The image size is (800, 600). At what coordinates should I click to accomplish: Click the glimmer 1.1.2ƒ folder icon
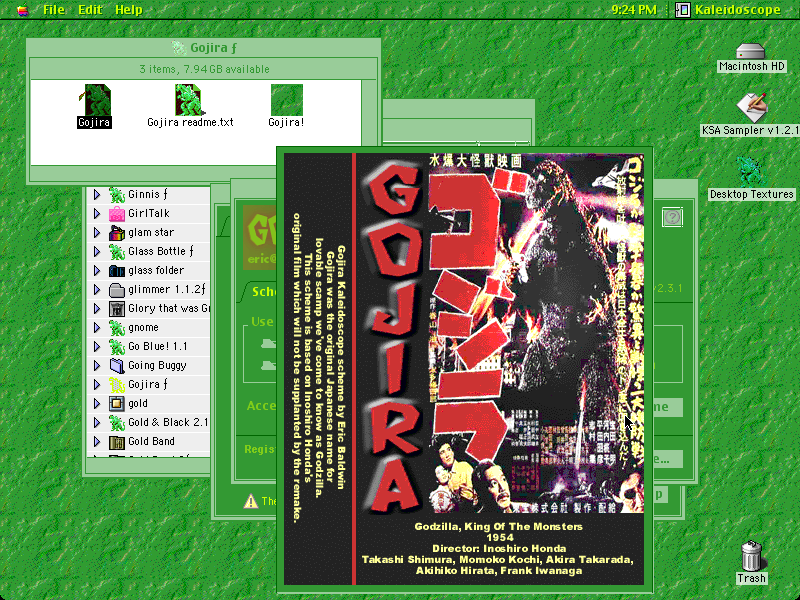[117, 290]
